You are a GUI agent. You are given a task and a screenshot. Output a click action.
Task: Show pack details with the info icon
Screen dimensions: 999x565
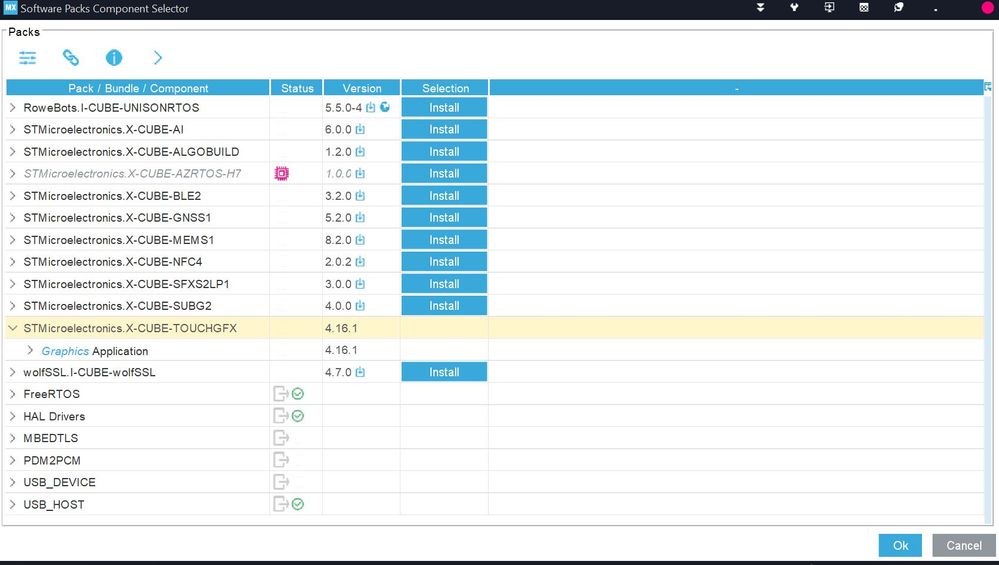coord(113,58)
